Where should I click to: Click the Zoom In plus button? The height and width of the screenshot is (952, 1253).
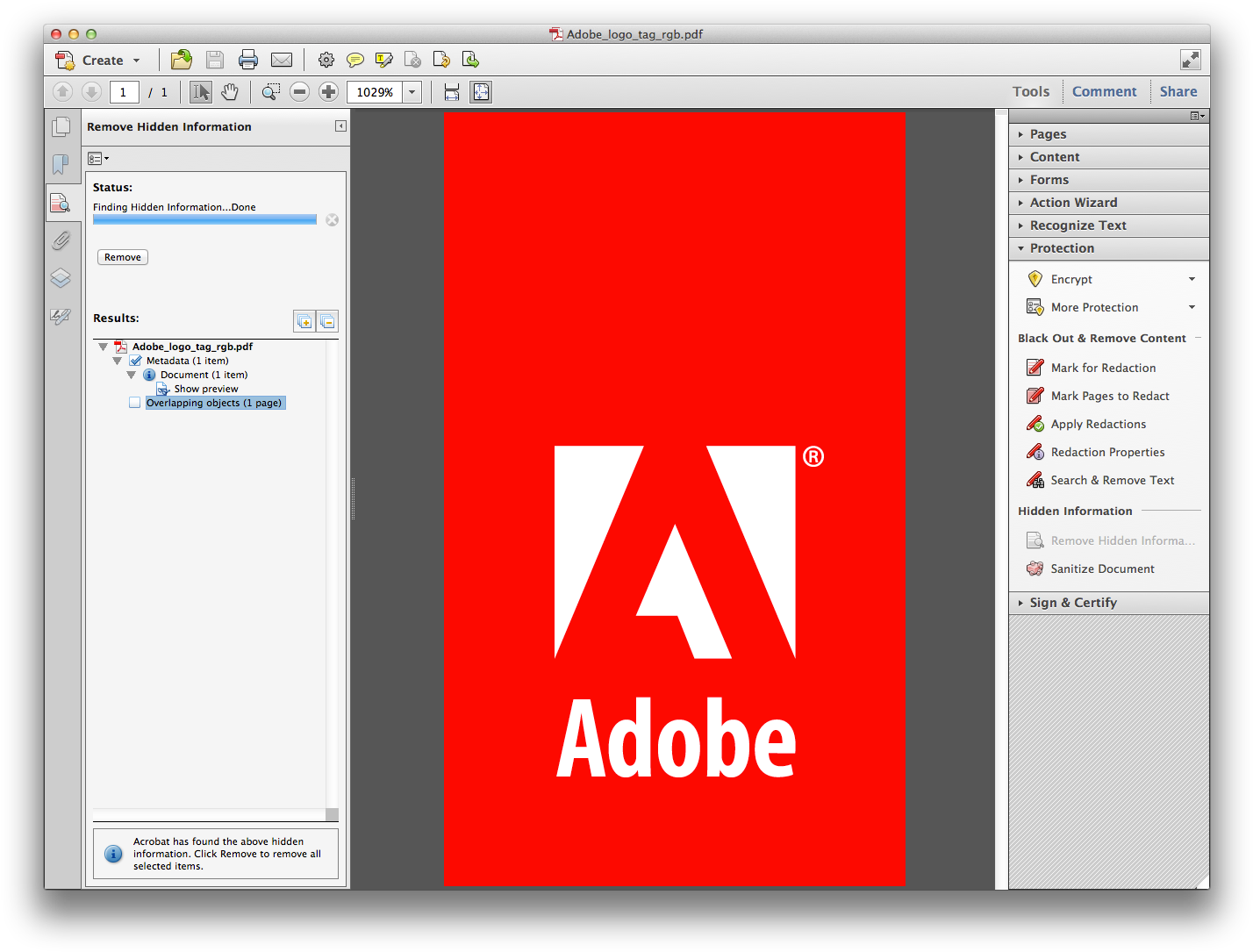(x=329, y=92)
